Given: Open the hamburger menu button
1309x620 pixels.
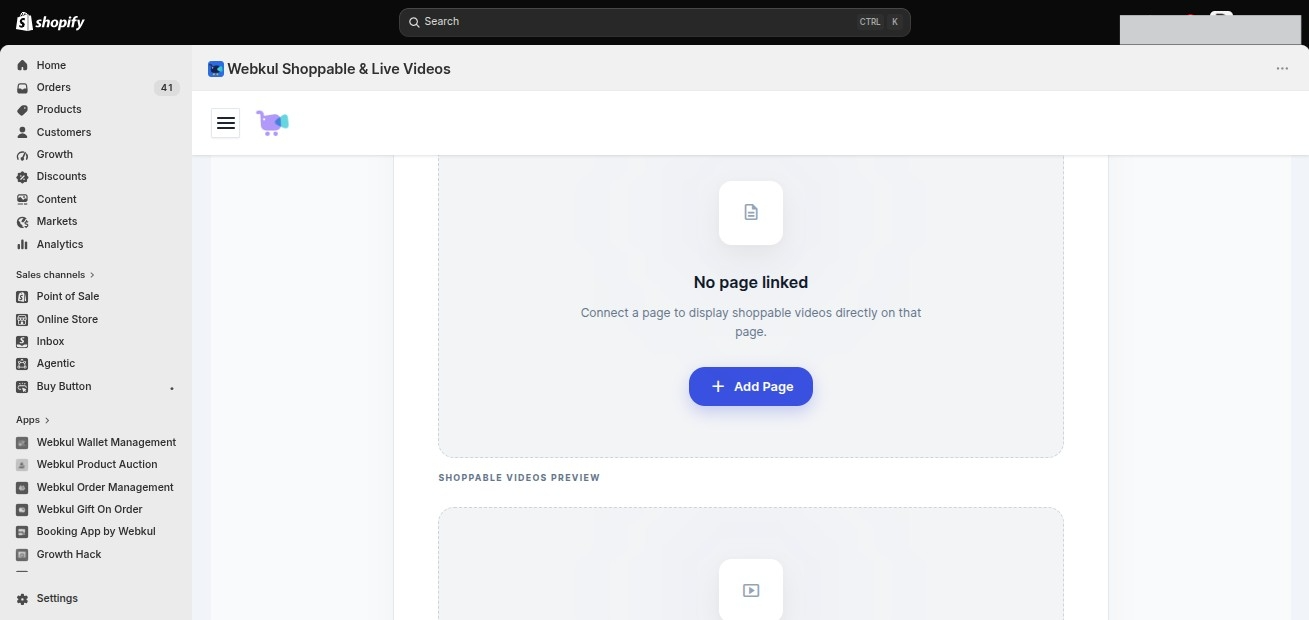Looking at the screenshot, I should (226, 122).
